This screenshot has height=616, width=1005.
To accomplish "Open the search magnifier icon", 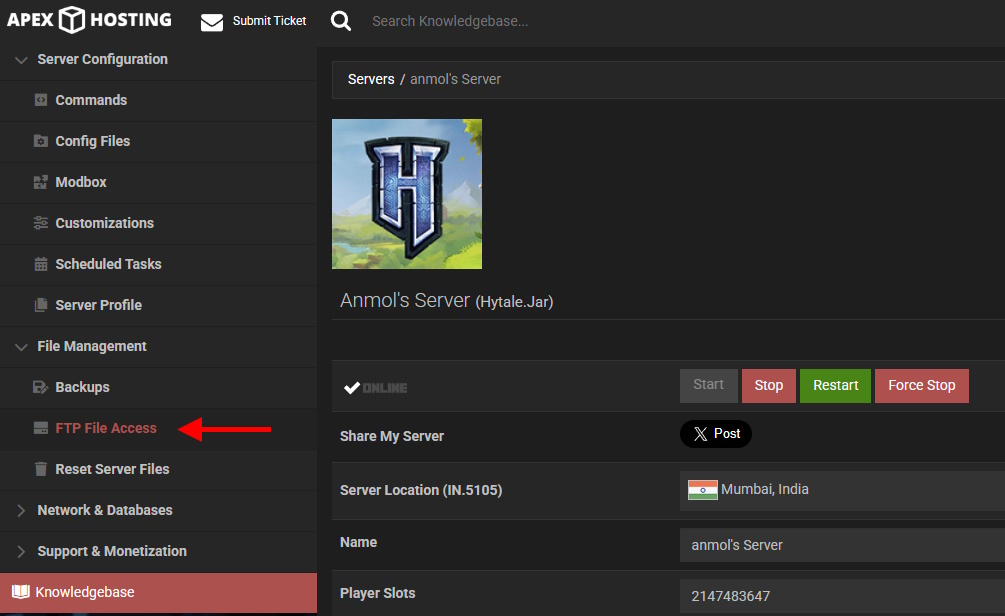I will point(341,20).
